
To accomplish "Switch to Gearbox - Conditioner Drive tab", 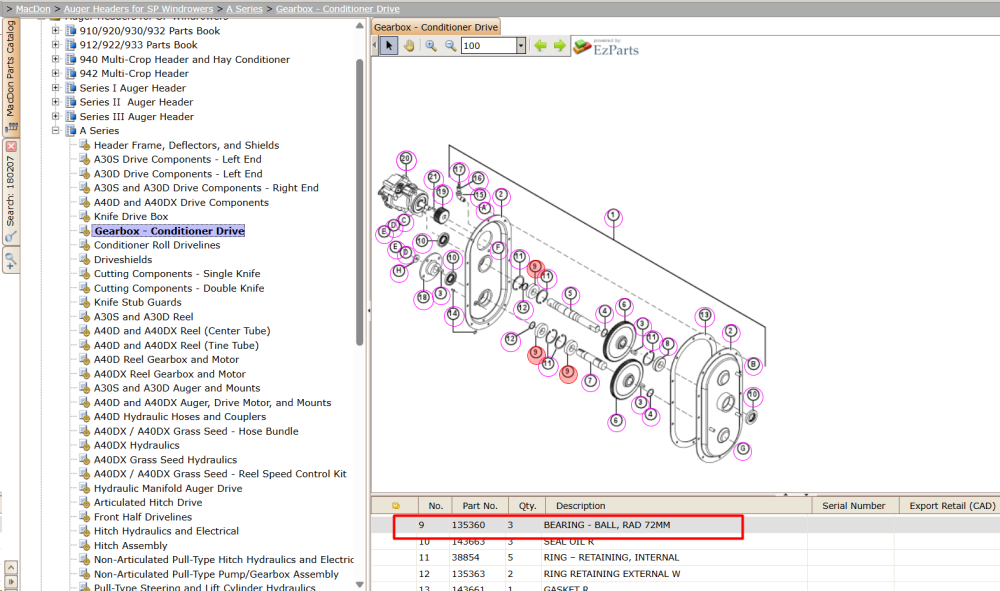I will click(x=436, y=27).
